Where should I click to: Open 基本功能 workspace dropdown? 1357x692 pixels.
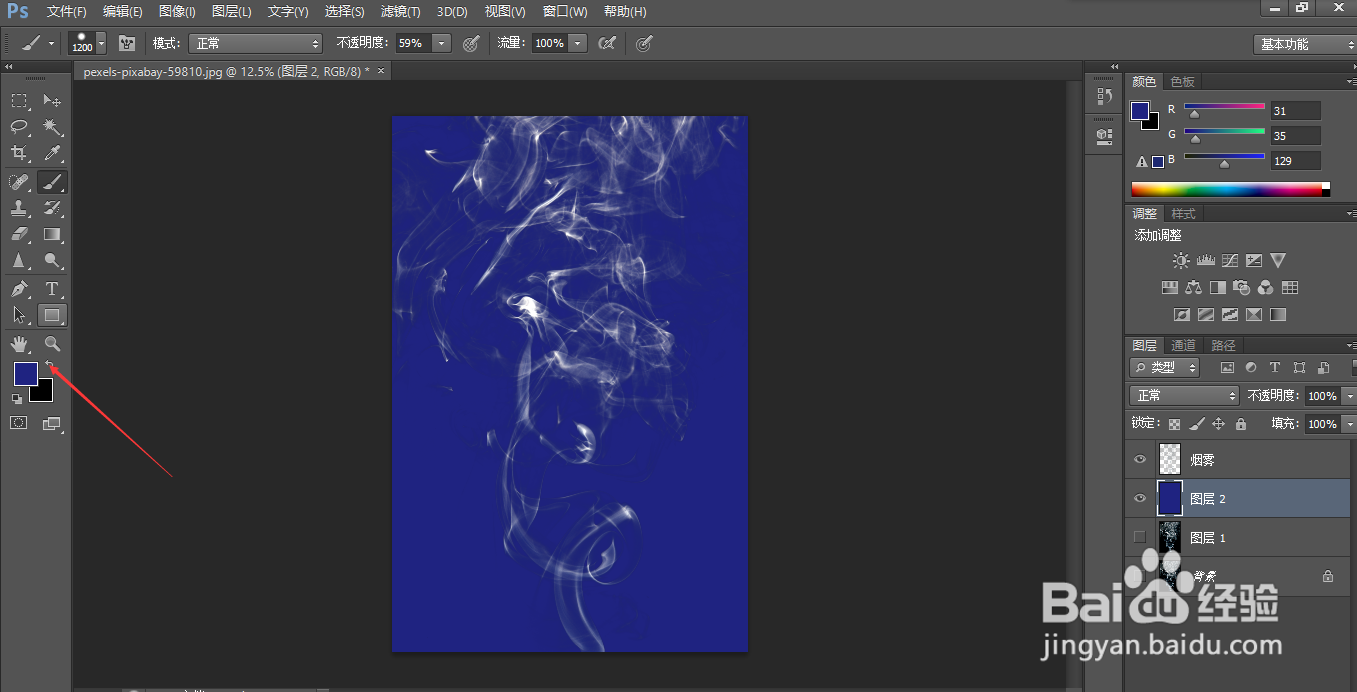pos(1304,44)
